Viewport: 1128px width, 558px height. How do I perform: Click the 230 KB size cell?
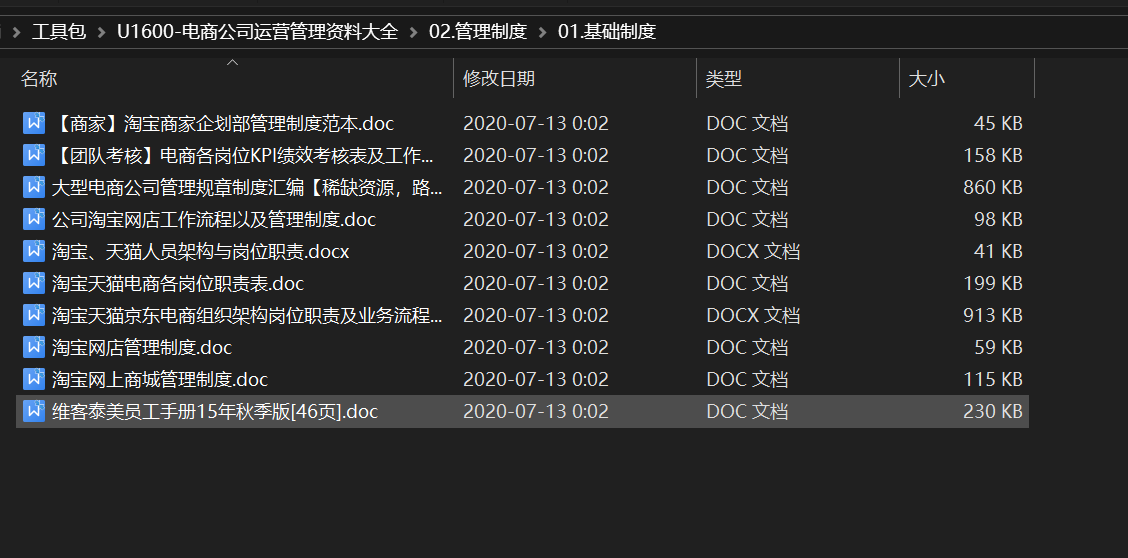point(993,411)
